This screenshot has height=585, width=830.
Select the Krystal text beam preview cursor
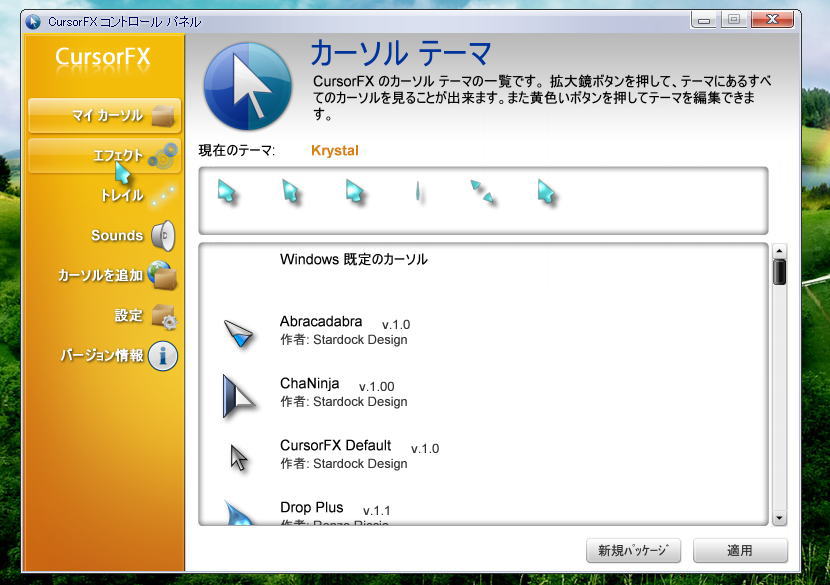418,192
